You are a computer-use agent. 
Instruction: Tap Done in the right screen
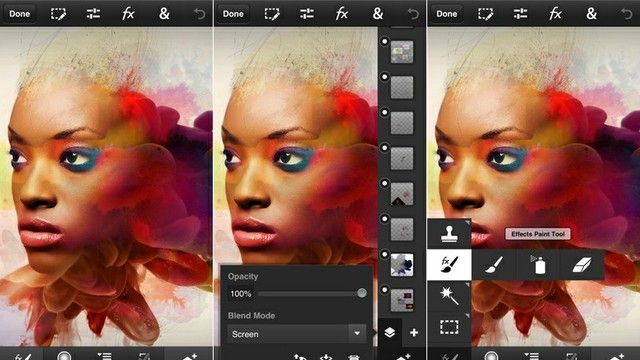(447, 14)
